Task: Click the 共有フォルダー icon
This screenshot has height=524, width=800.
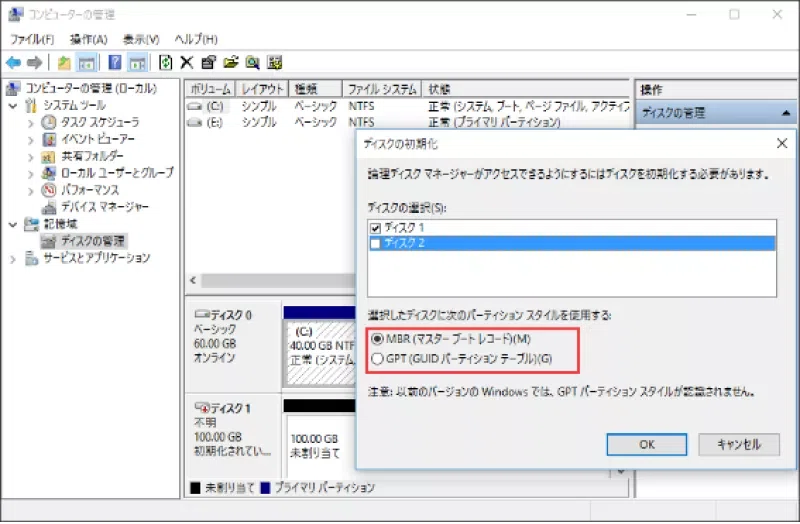Action: click(x=48, y=156)
